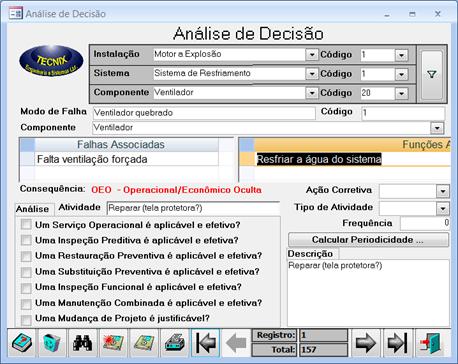Advance to the next record
The width and height of the screenshot is (458, 364).
tap(366, 343)
